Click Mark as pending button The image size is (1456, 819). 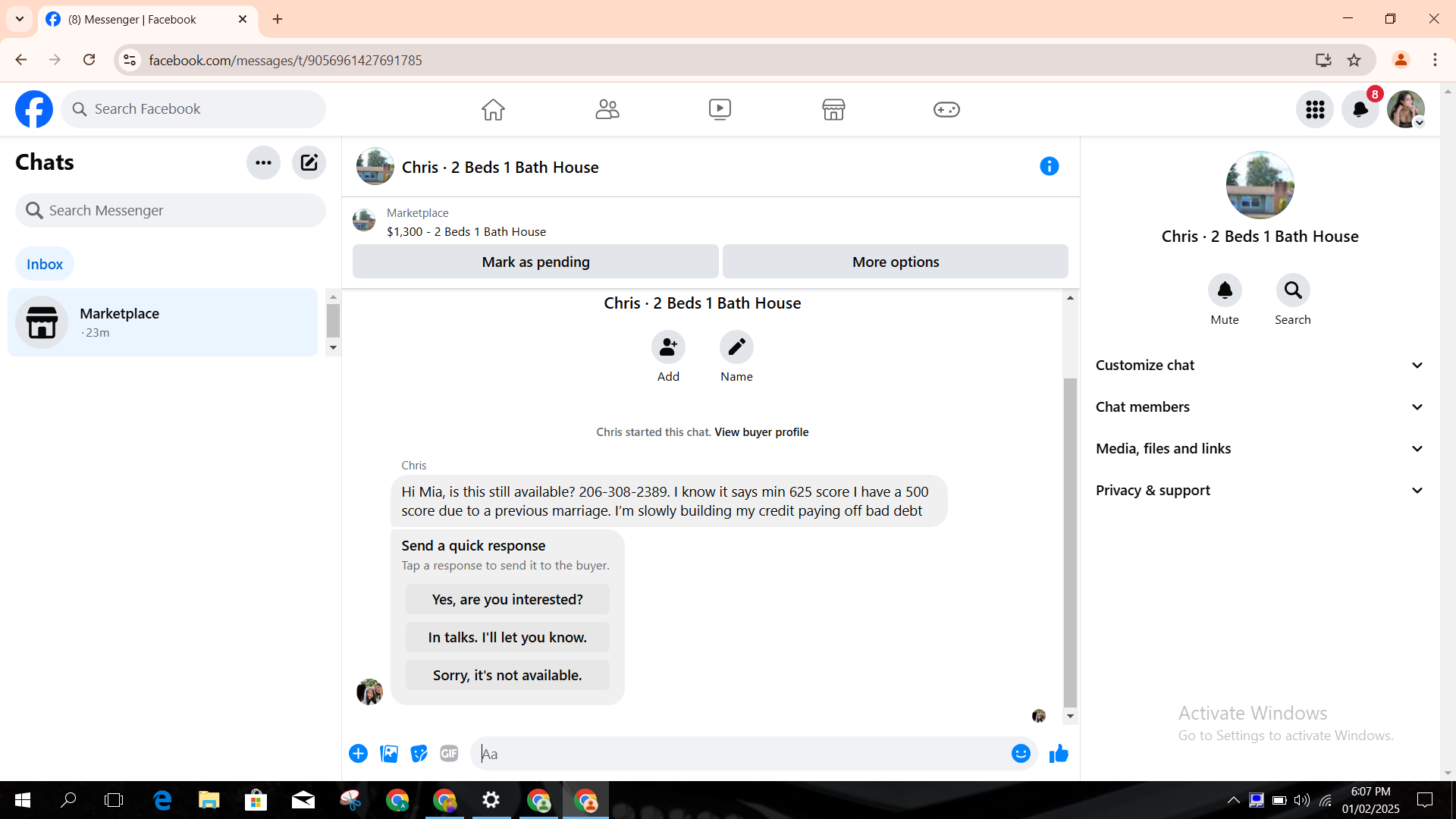tap(535, 262)
